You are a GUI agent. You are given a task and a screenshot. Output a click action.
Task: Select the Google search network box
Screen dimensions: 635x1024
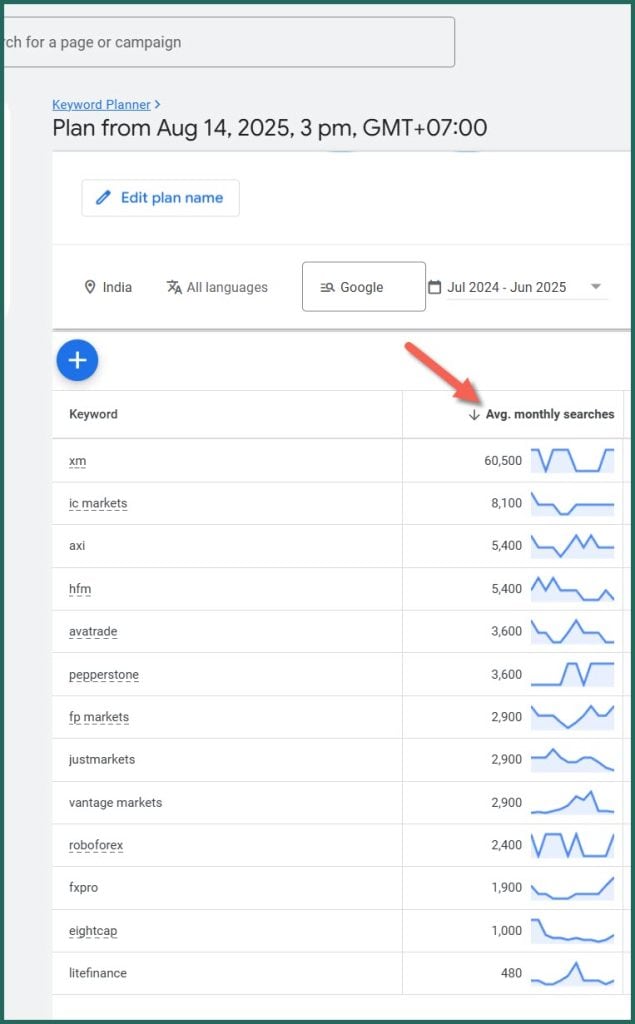(x=364, y=287)
